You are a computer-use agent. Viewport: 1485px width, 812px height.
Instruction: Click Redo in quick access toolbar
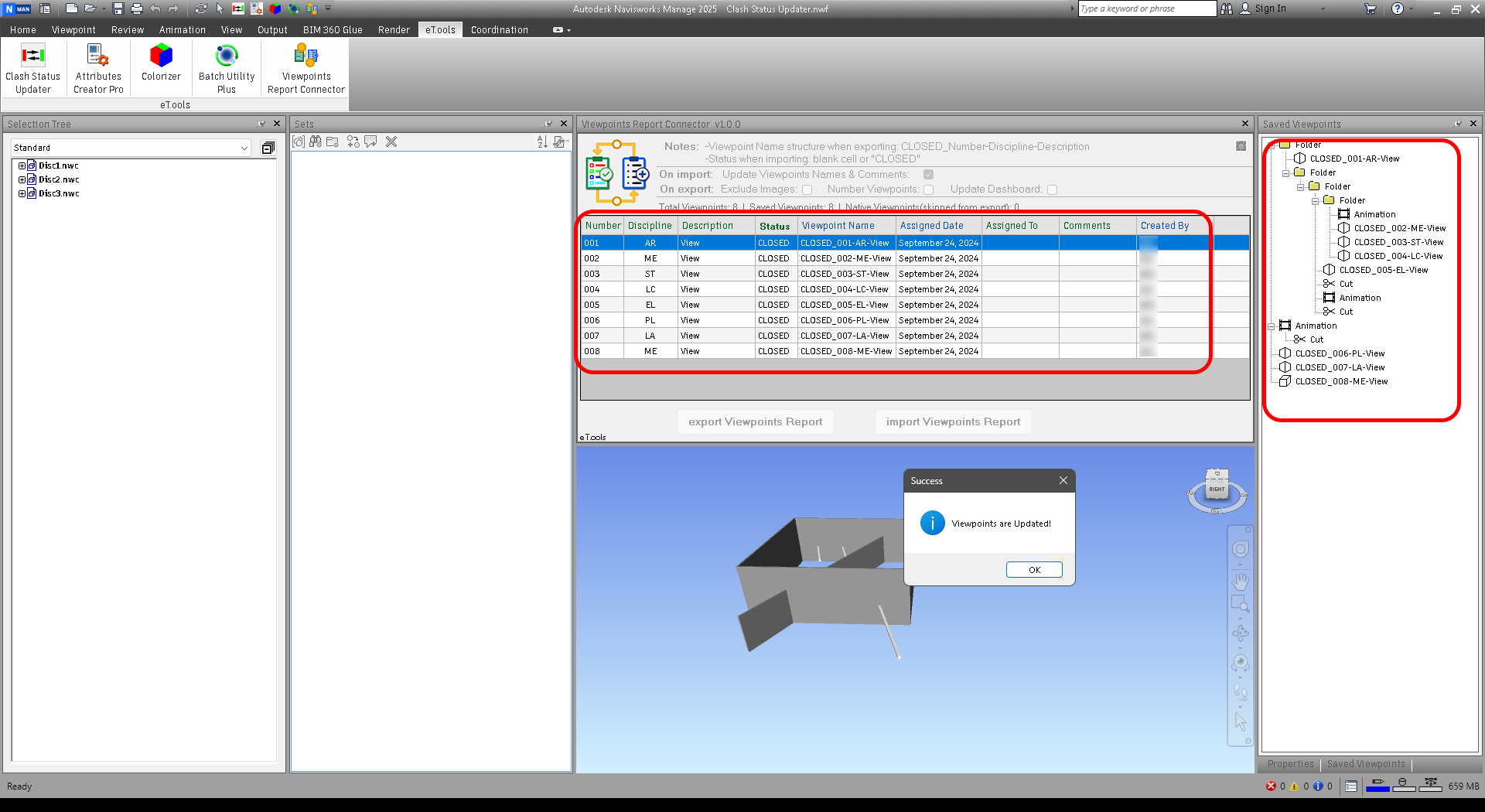[173, 9]
